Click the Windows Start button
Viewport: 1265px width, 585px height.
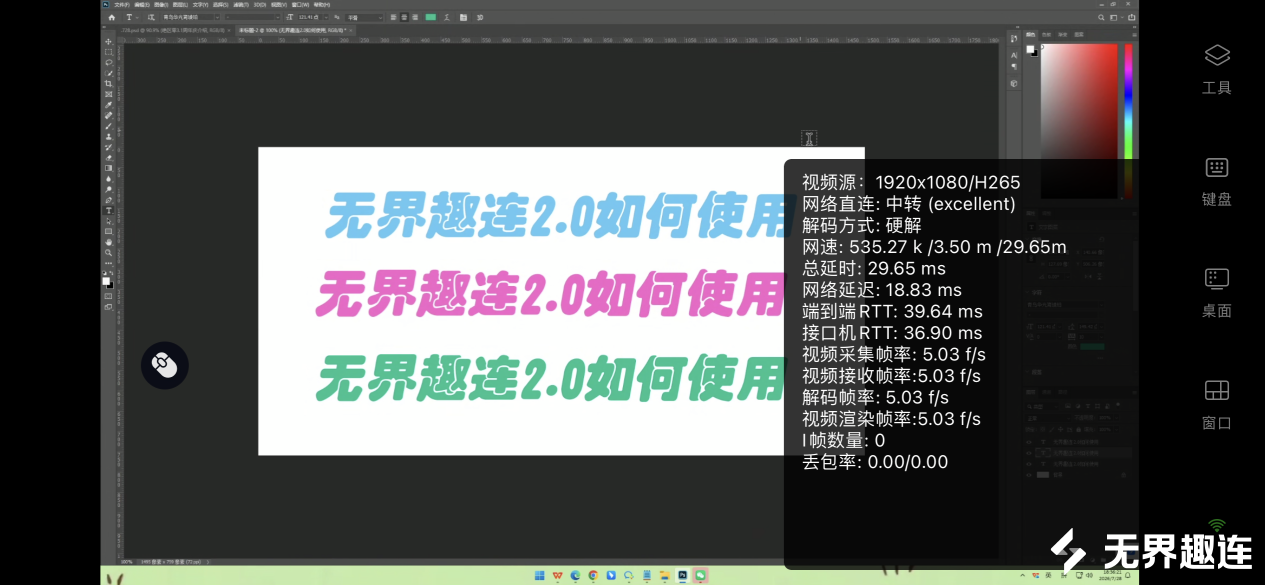pyautogui.click(x=539, y=575)
